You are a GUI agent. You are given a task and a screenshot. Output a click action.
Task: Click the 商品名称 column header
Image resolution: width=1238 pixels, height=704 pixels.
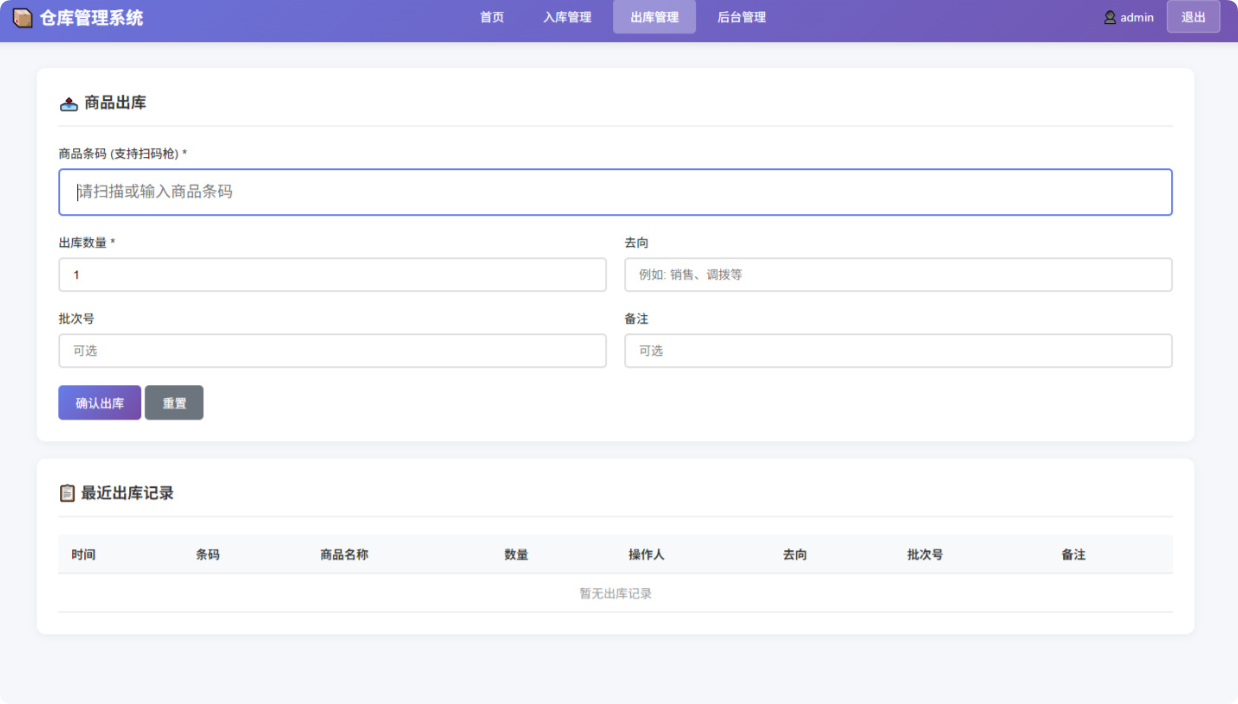point(344,554)
